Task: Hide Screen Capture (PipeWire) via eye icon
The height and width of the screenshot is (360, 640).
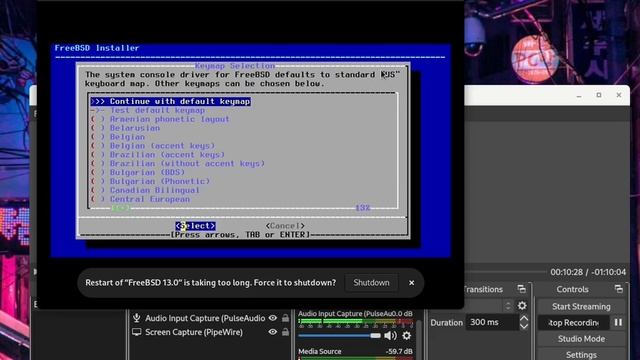Action: tap(273, 332)
